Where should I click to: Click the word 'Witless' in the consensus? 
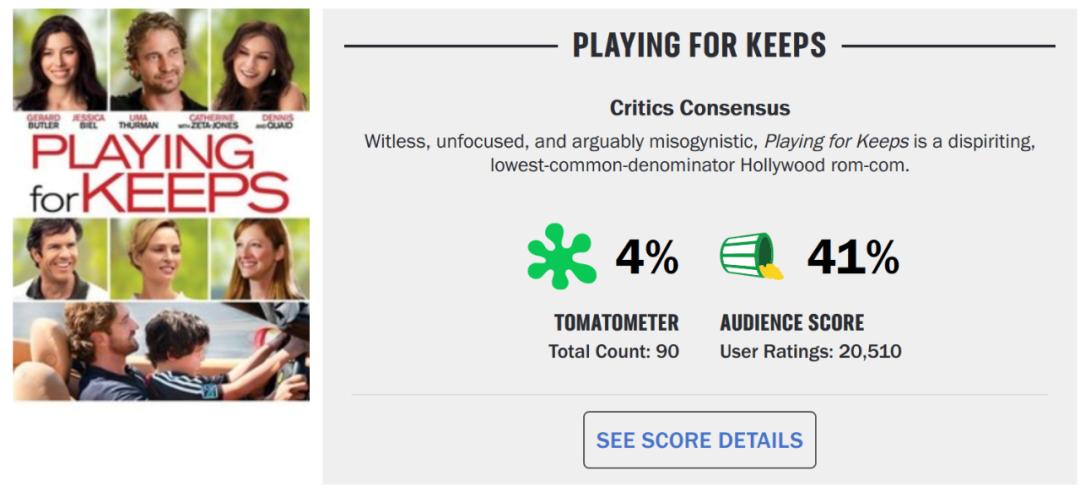(395, 142)
